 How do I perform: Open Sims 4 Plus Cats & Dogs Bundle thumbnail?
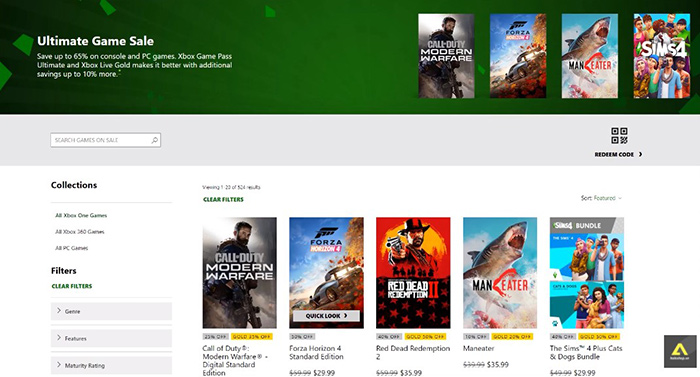coord(587,273)
